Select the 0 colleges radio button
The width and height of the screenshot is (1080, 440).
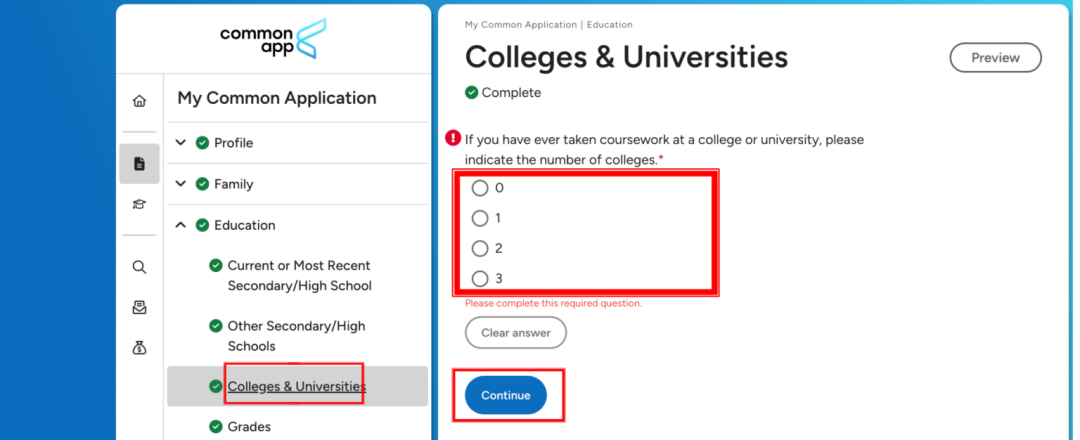(x=480, y=188)
